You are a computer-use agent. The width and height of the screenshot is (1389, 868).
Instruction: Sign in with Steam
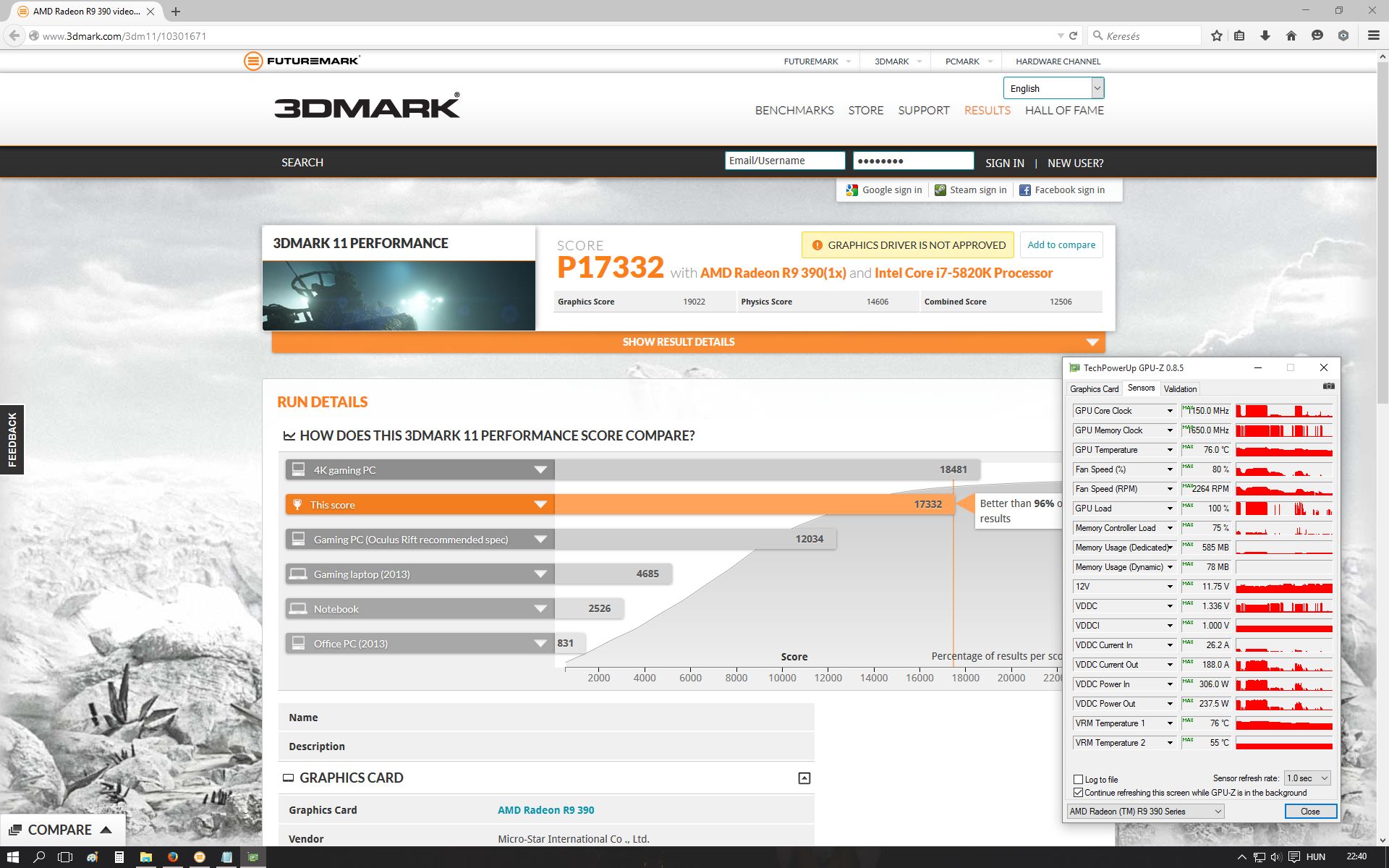click(x=970, y=190)
